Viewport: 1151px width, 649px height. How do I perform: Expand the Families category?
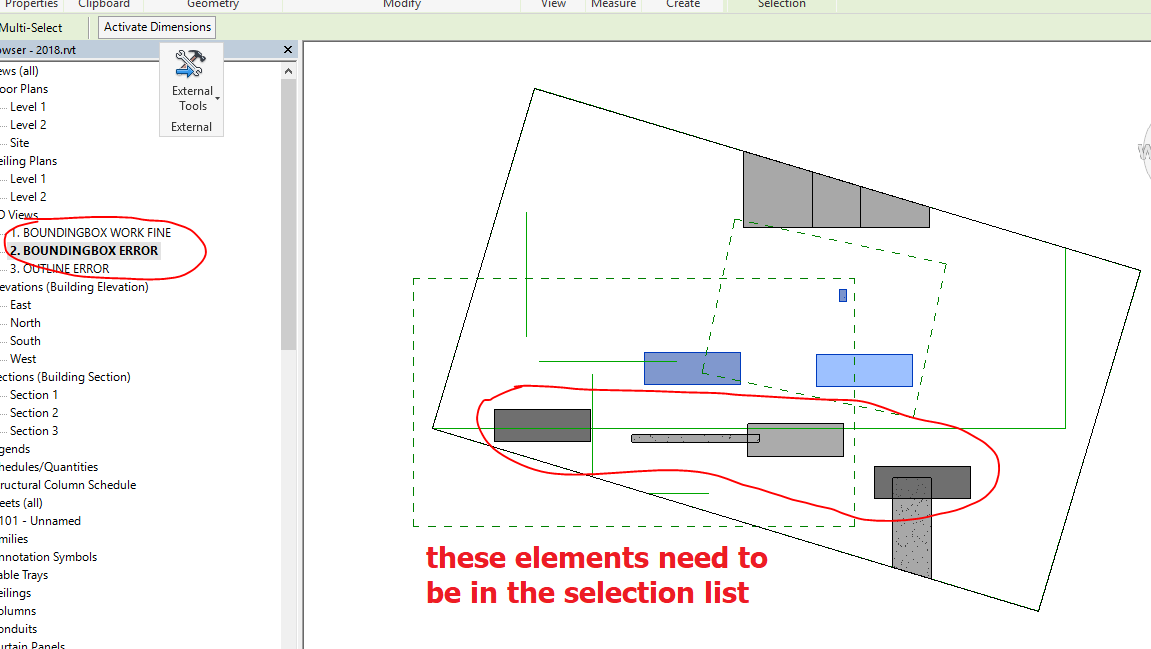[x=19, y=538]
